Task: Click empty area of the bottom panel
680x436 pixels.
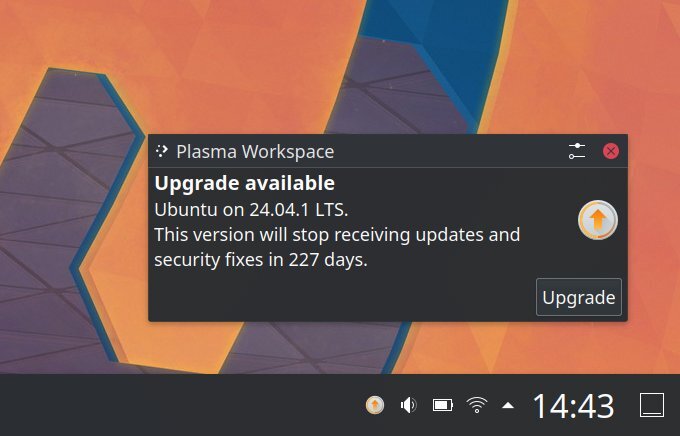Action: coord(173,405)
